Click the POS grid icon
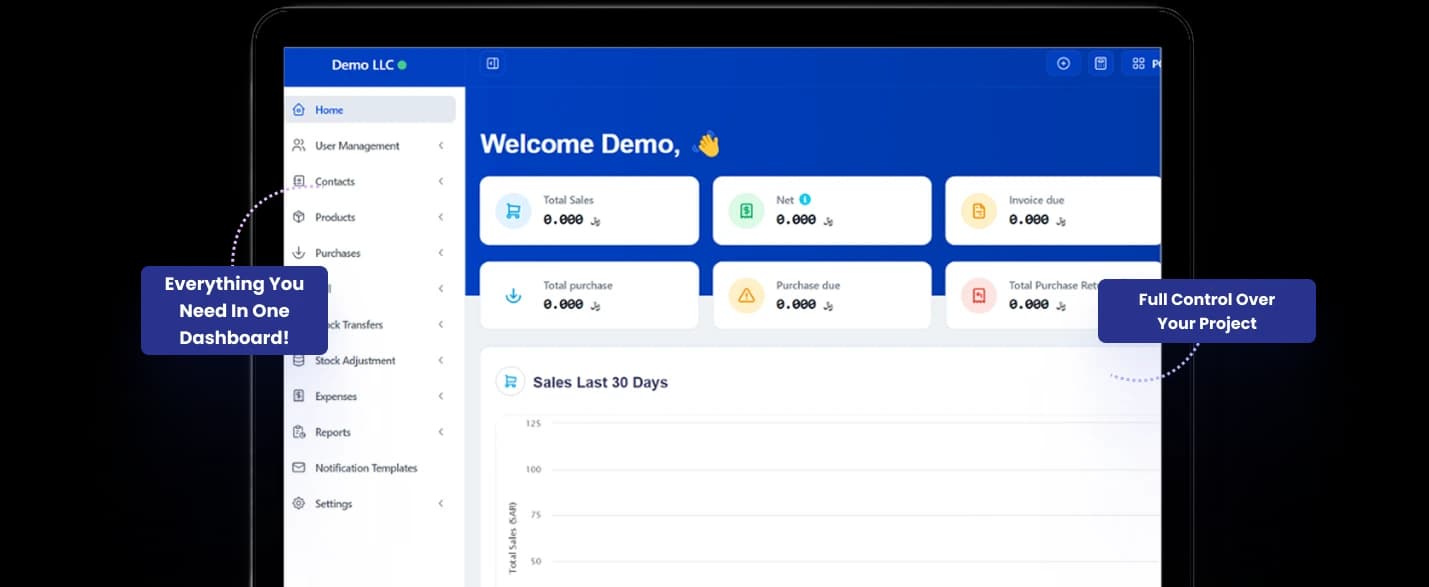Screen dimensions: 1429x587 click(x=1140, y=64)
